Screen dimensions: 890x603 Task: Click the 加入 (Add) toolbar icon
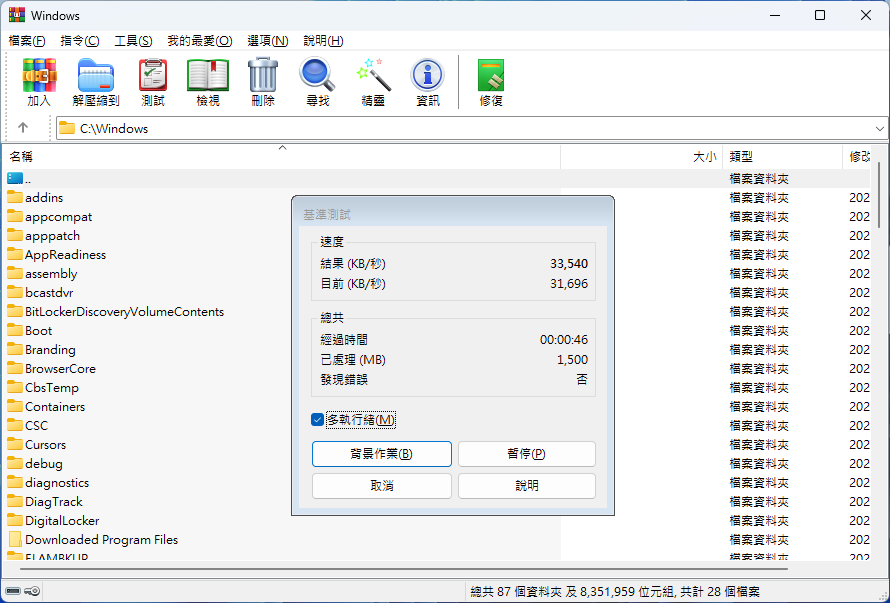(39, 82)
